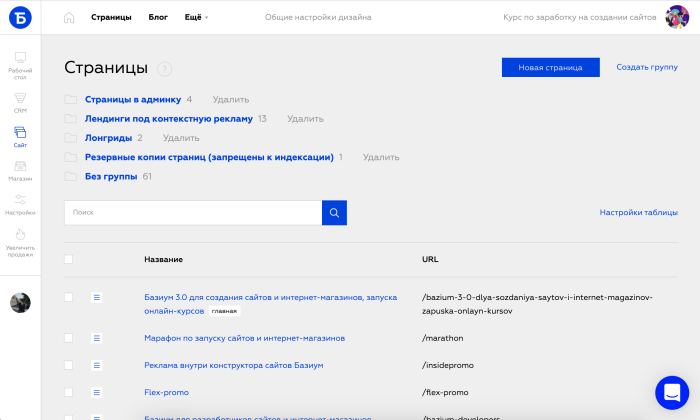Open the home icon in top bar
Viewport: 700px width, 420px height.
click(x=69, y=17)
